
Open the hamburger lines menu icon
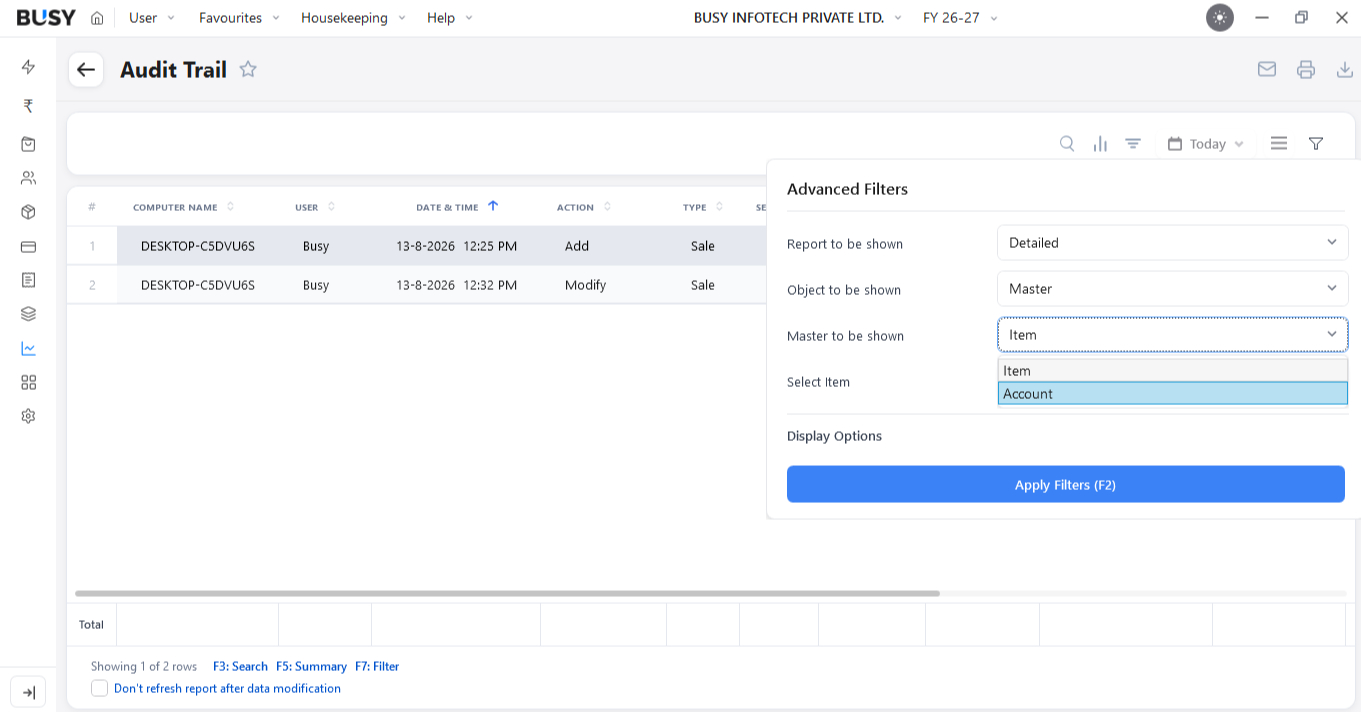click(x=1279, y=144)
